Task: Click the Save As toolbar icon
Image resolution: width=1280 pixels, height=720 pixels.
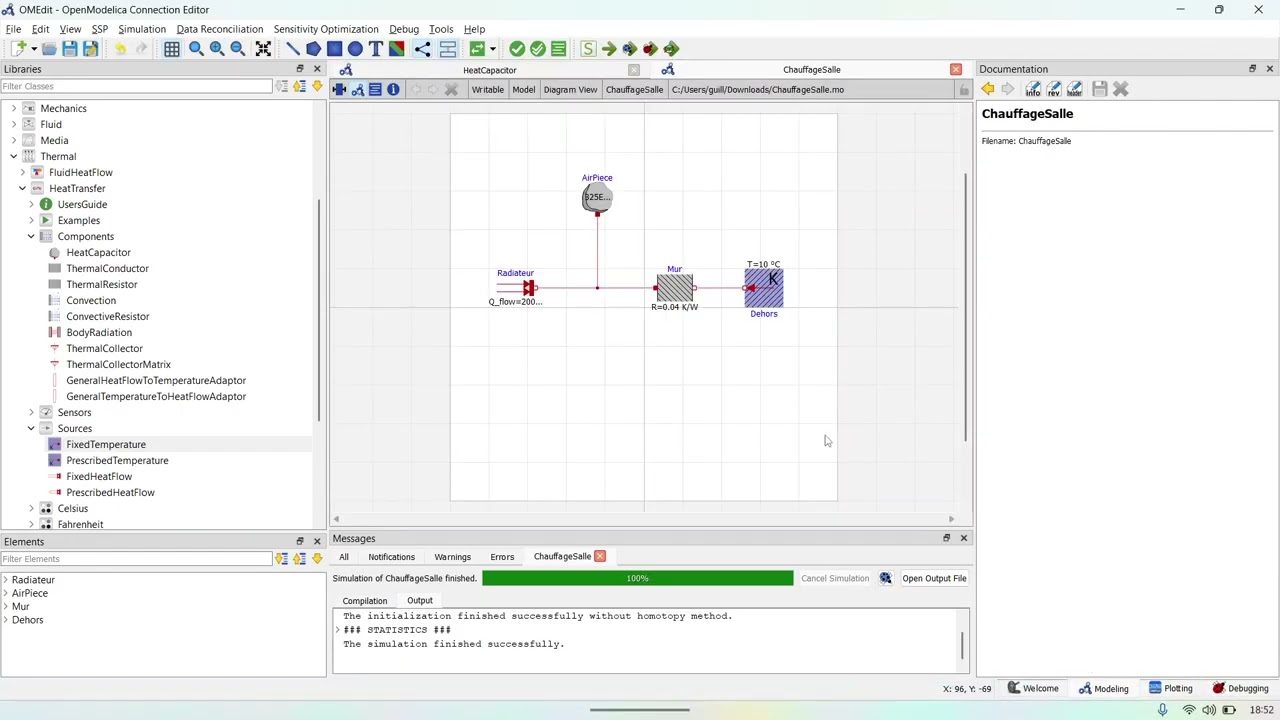Action: pyautogui.click(x=90, y=48)
